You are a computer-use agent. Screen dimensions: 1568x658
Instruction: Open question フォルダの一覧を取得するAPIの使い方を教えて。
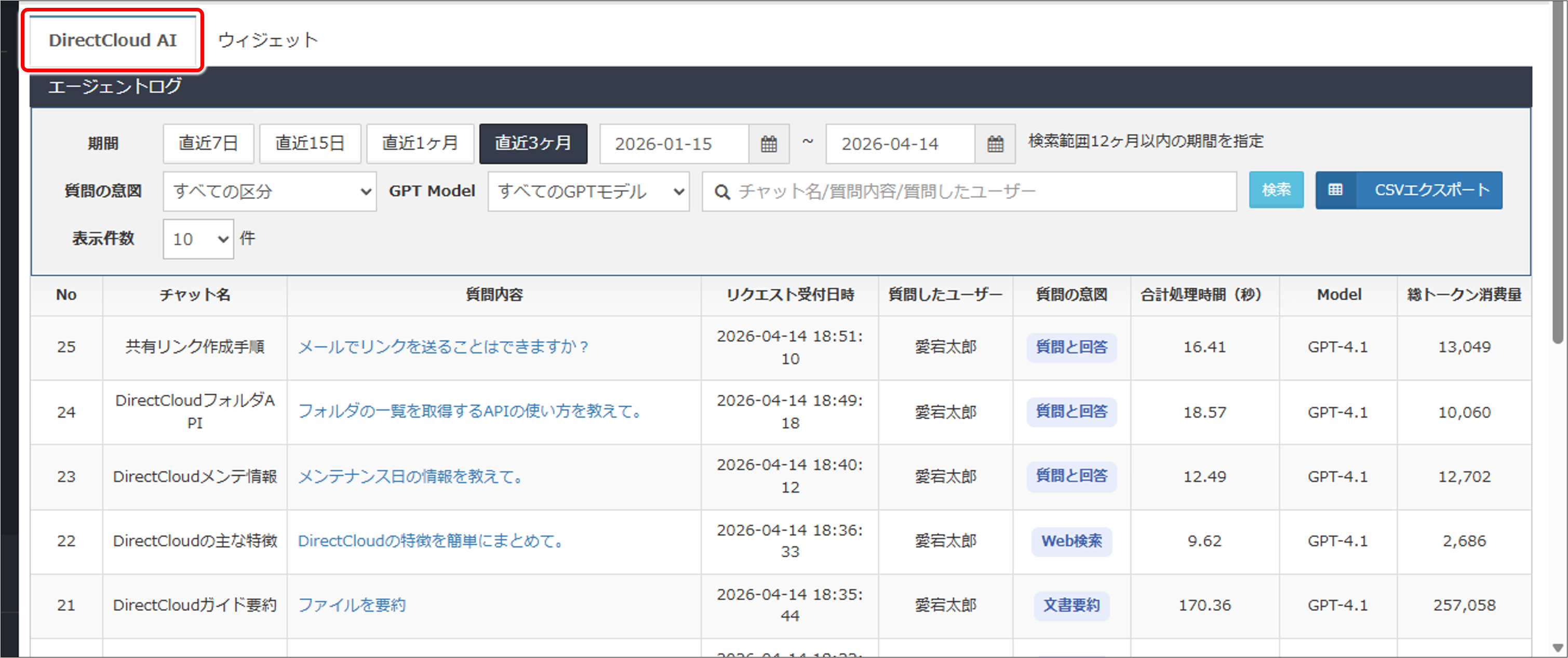pos(470,411)
